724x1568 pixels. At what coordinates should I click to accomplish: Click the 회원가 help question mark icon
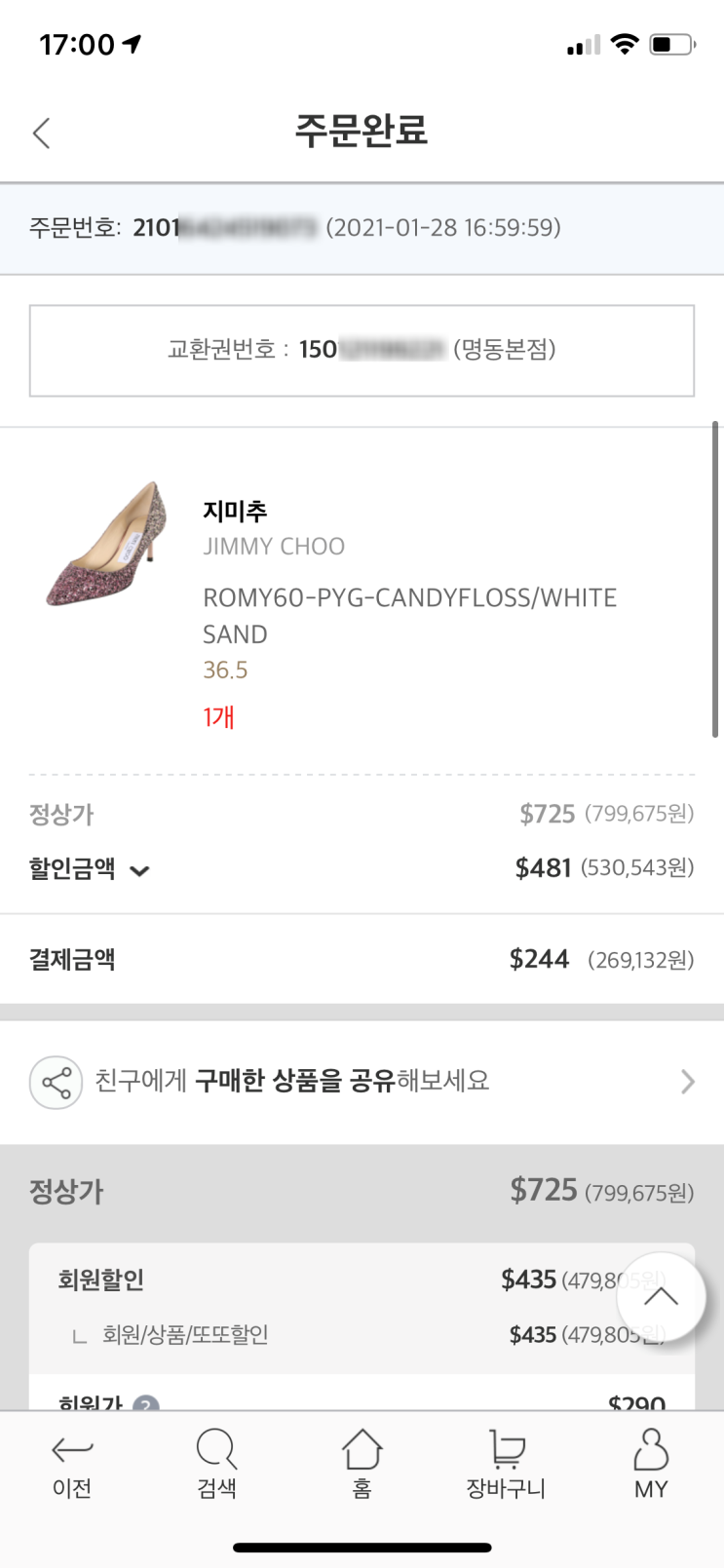pos(145,1404)
